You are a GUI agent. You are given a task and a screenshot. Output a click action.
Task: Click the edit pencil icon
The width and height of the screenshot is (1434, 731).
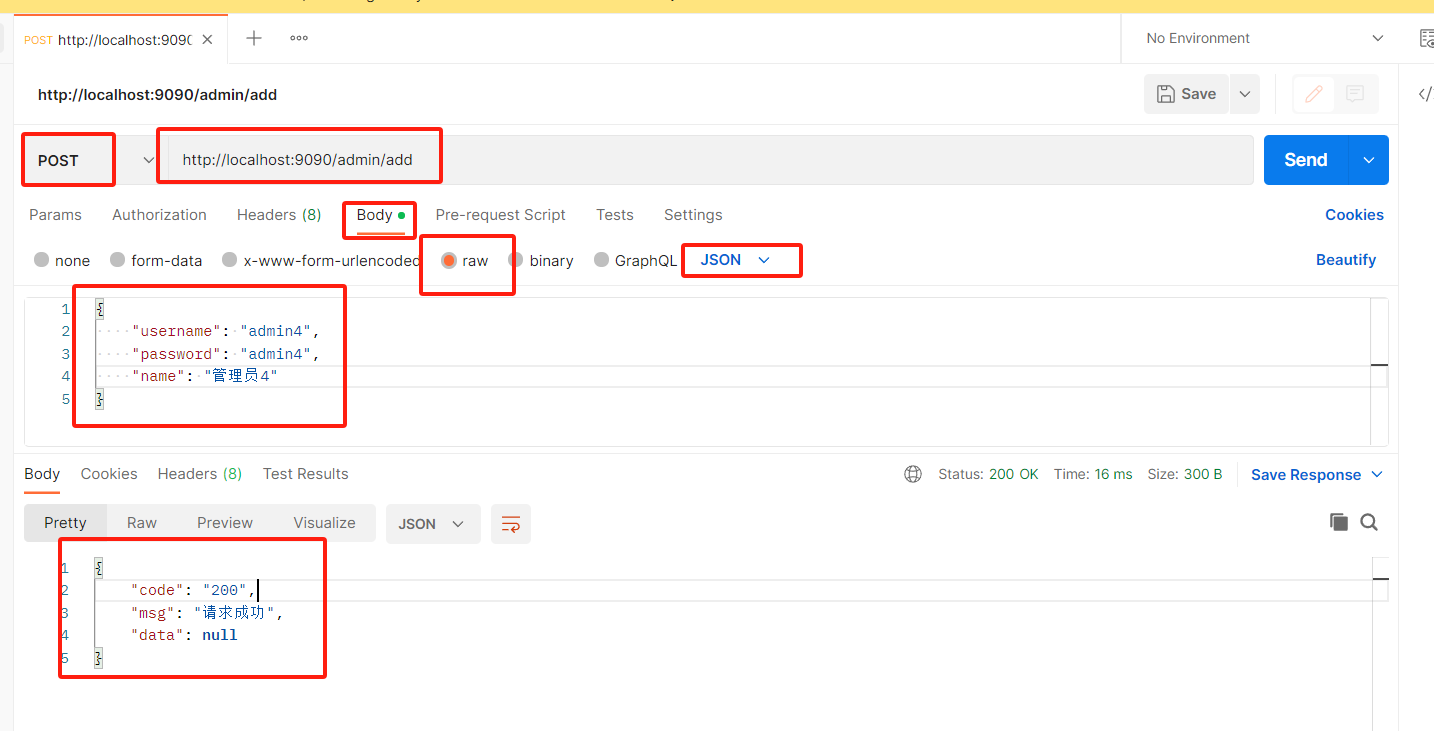(1314, 94)
